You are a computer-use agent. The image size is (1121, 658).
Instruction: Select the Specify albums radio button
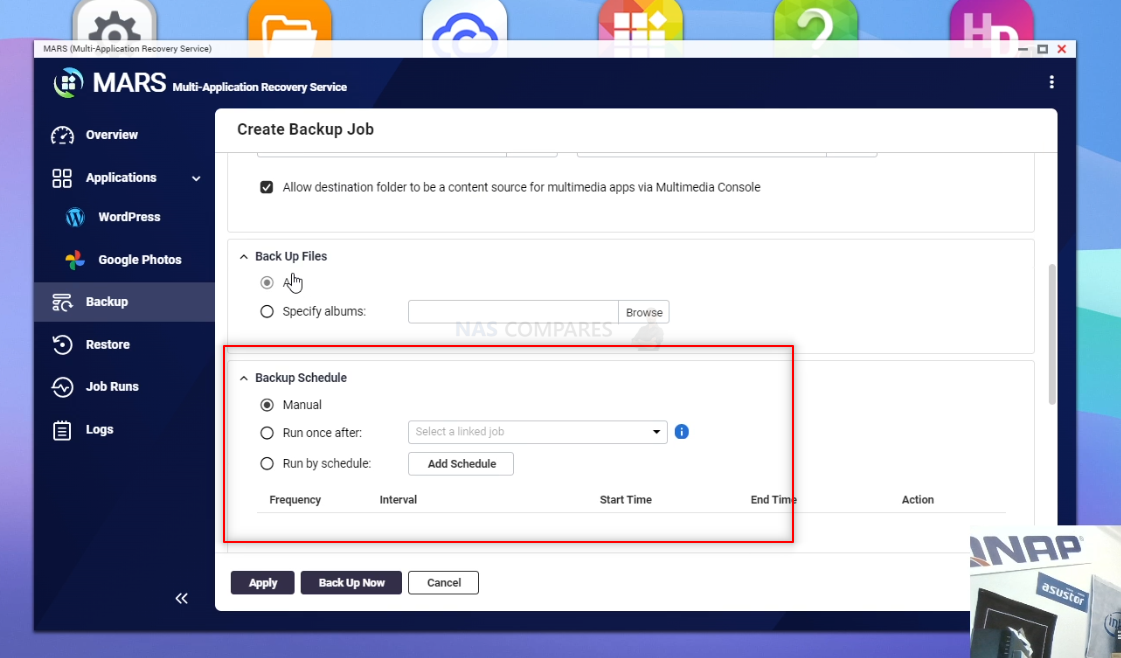click(267, 312)
